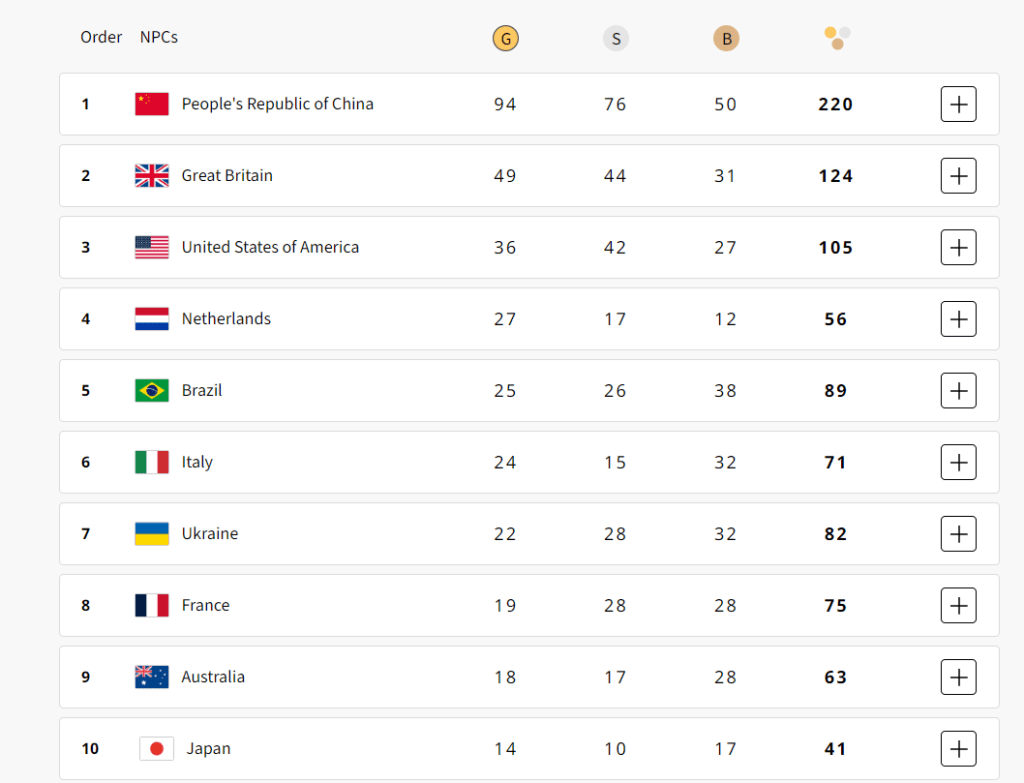Screen dimensions: 1024x783
Task: Click the Japan flag icon
Action: point(156,748)
